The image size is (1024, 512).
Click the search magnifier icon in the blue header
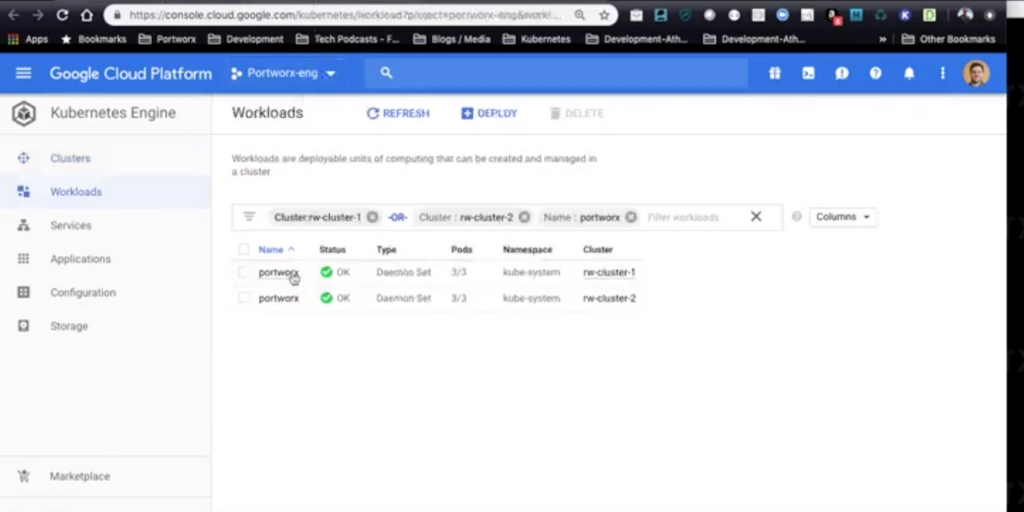(x=387, y=73)
